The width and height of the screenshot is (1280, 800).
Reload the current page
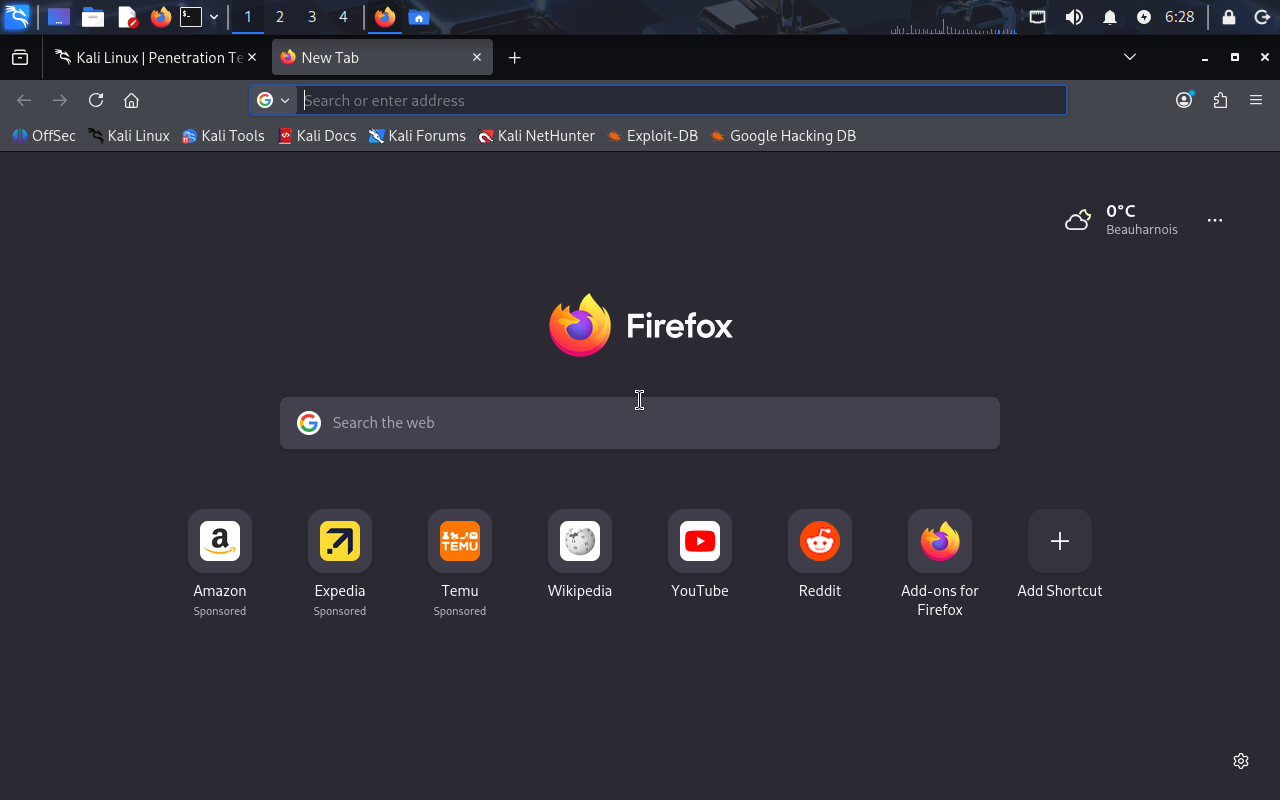tap(96, 100)
